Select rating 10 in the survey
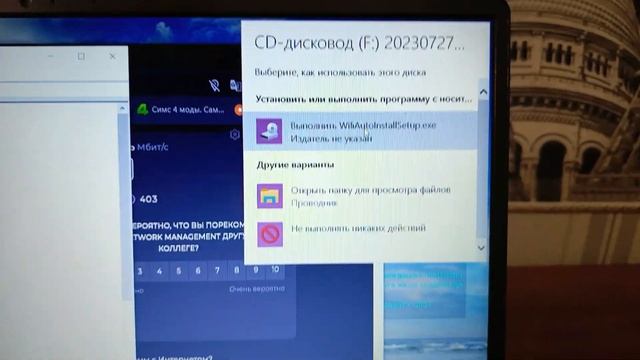The image size is (640, 360). click(x=275, y=269)
